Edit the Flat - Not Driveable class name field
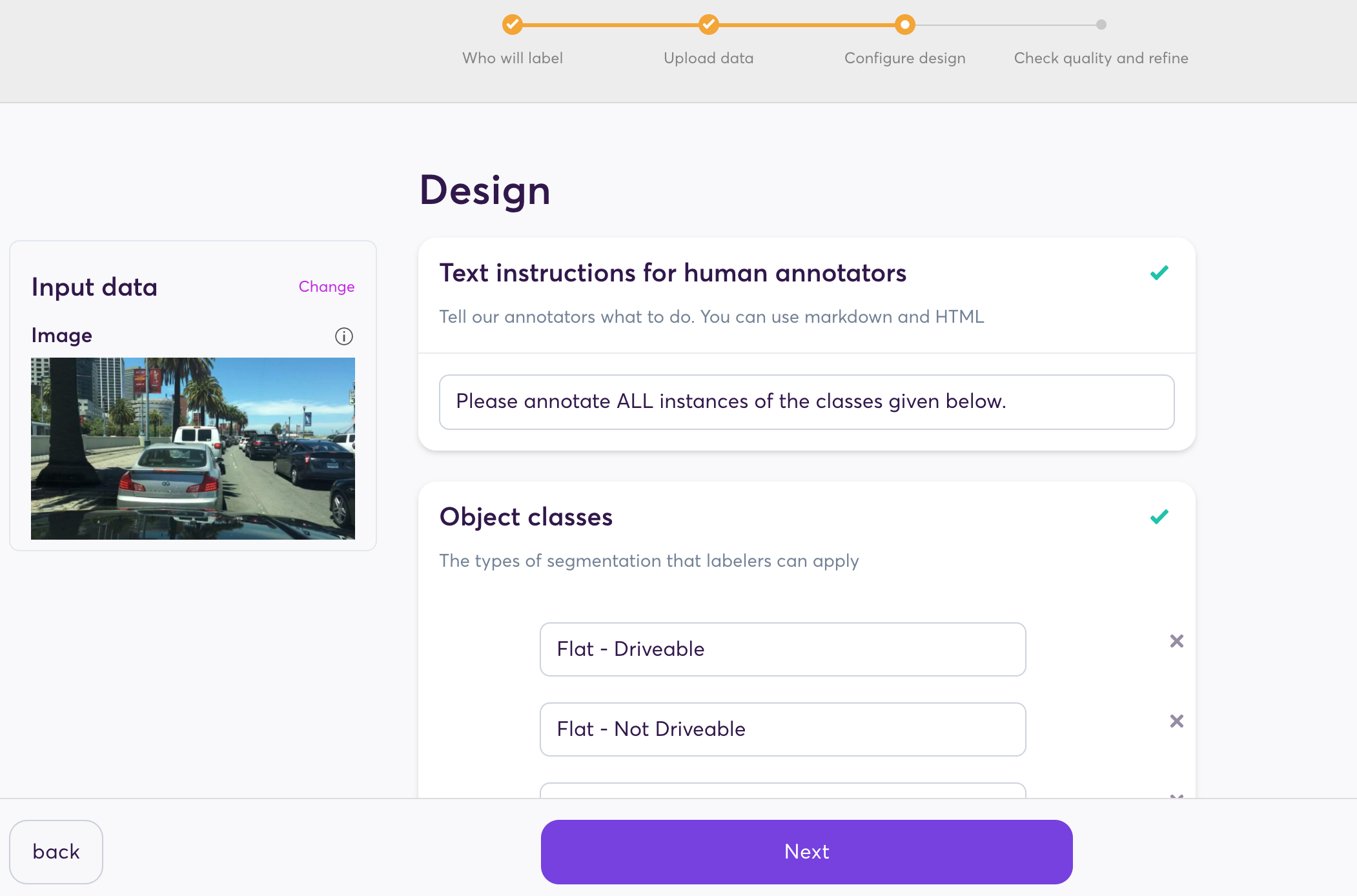Screen dimensions: 1357x896 tap(782, 729)
